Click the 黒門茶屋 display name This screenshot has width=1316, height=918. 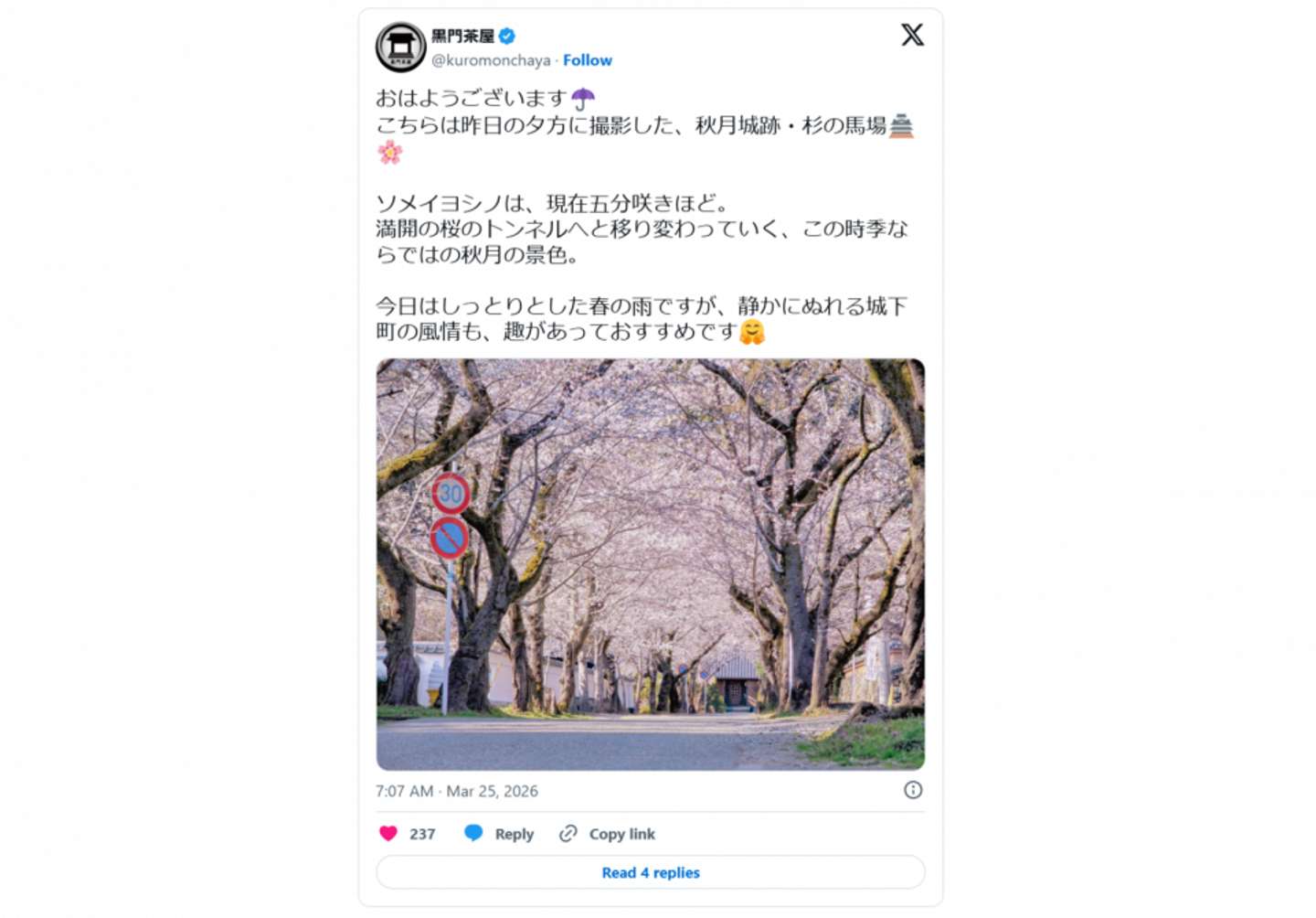(x=462, y=37)
